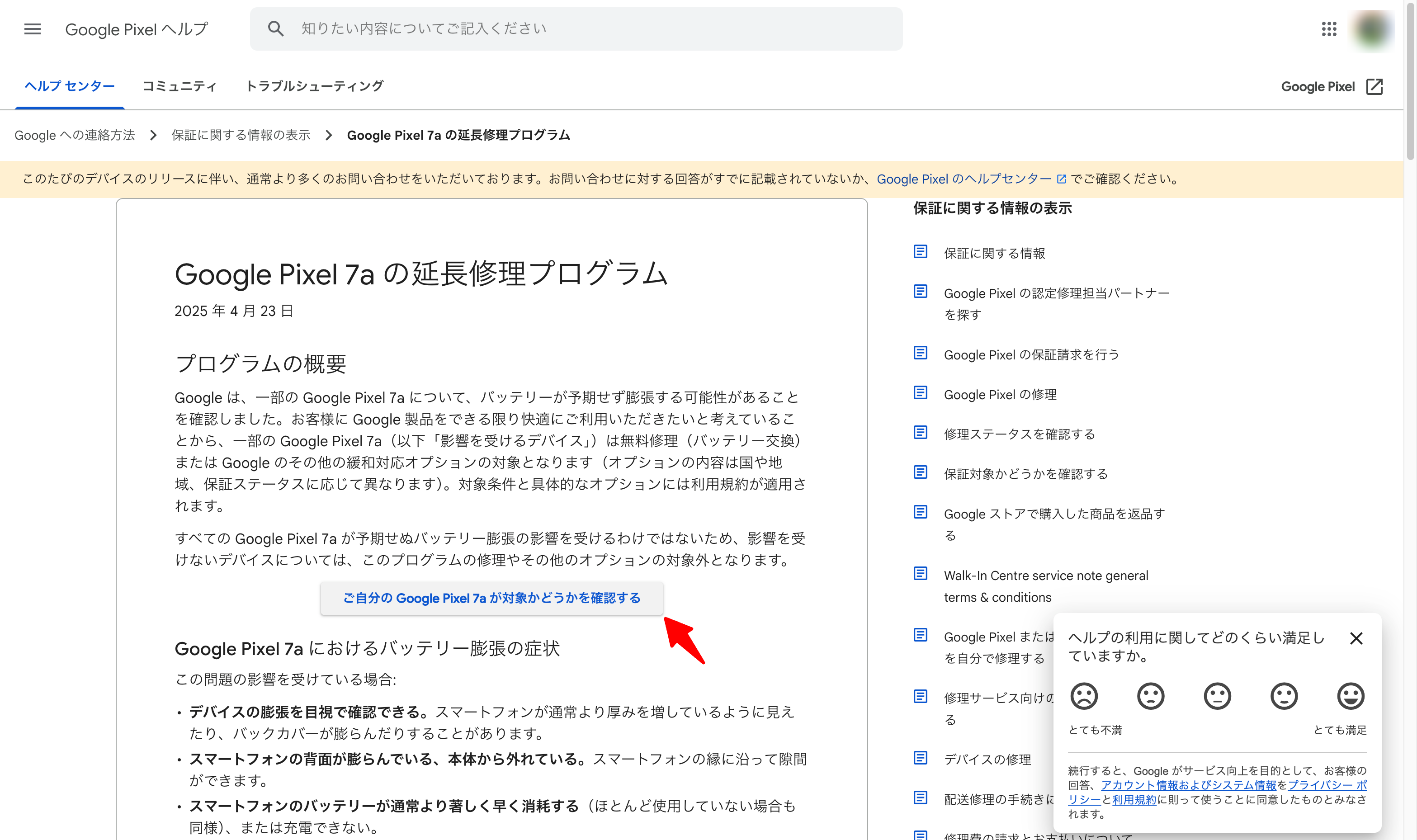Select the とても満足 happy face
1417x840 pixels.
pyautogui.click(x=1351, y=696)
